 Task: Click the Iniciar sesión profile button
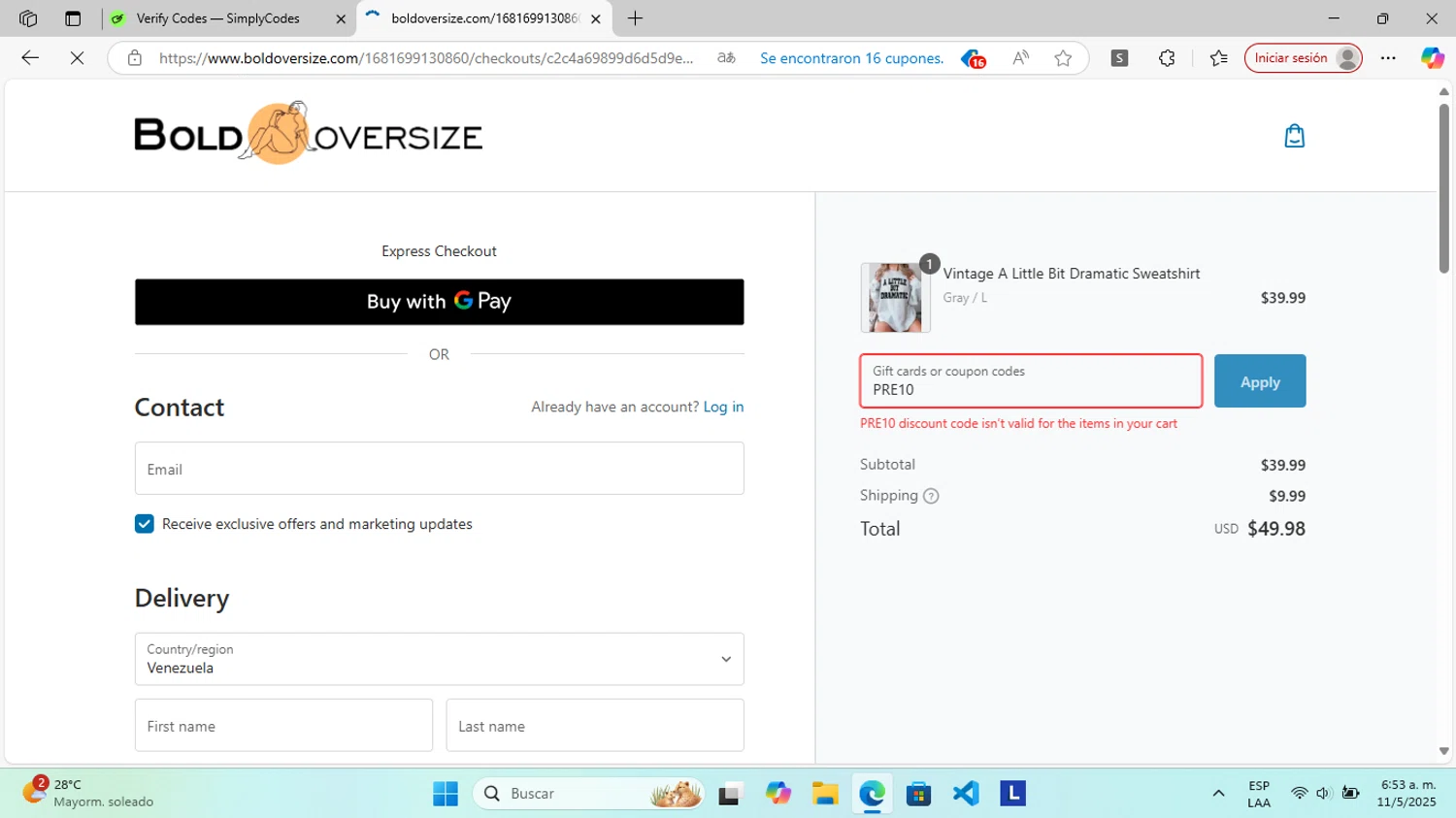click(x=1303, y=58)
